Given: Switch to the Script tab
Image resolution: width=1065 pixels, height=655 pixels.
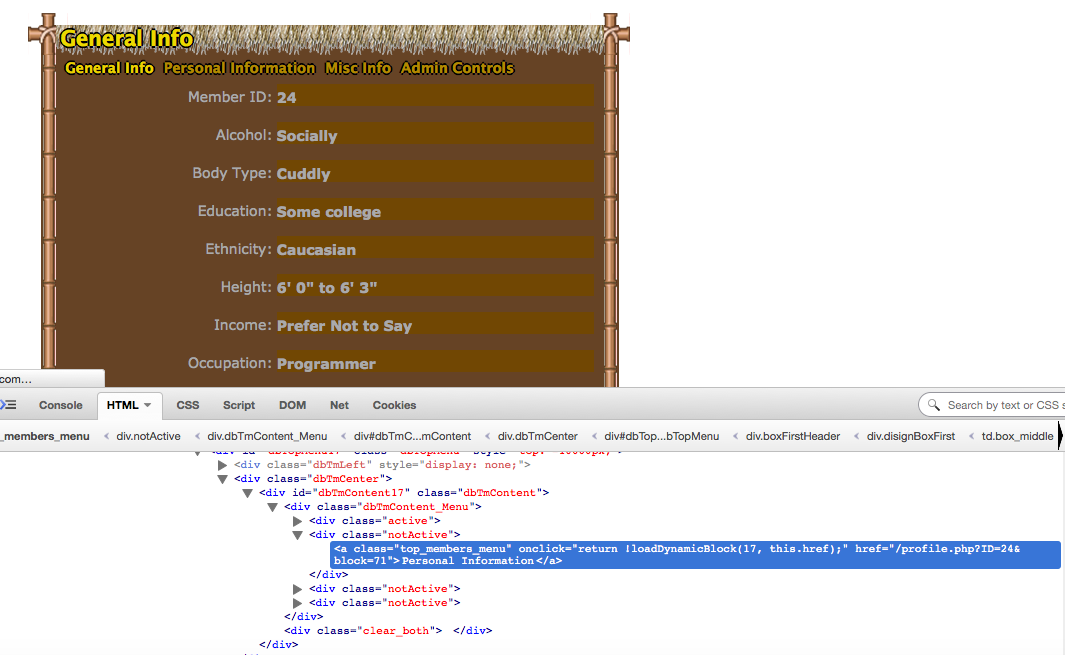Looking at the screenshot, I should [239, 405].
